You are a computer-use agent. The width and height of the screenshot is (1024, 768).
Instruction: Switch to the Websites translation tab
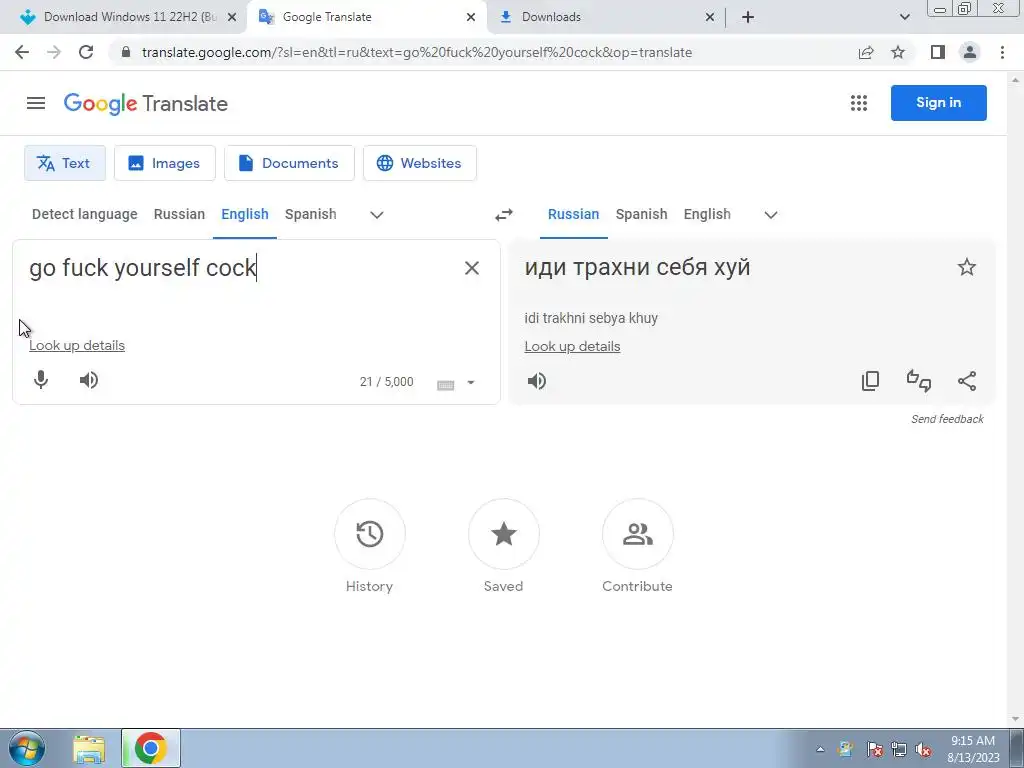coord(420,163)
